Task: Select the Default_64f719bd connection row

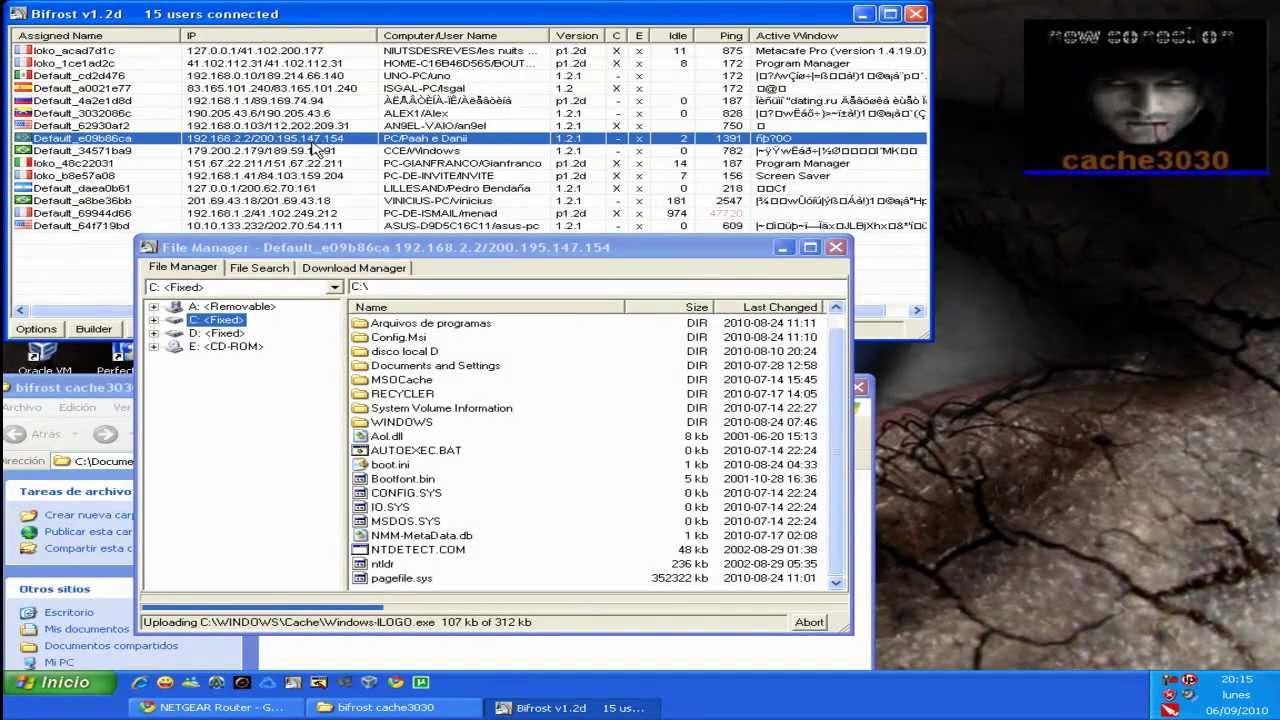Action: (x=470, y=226)
